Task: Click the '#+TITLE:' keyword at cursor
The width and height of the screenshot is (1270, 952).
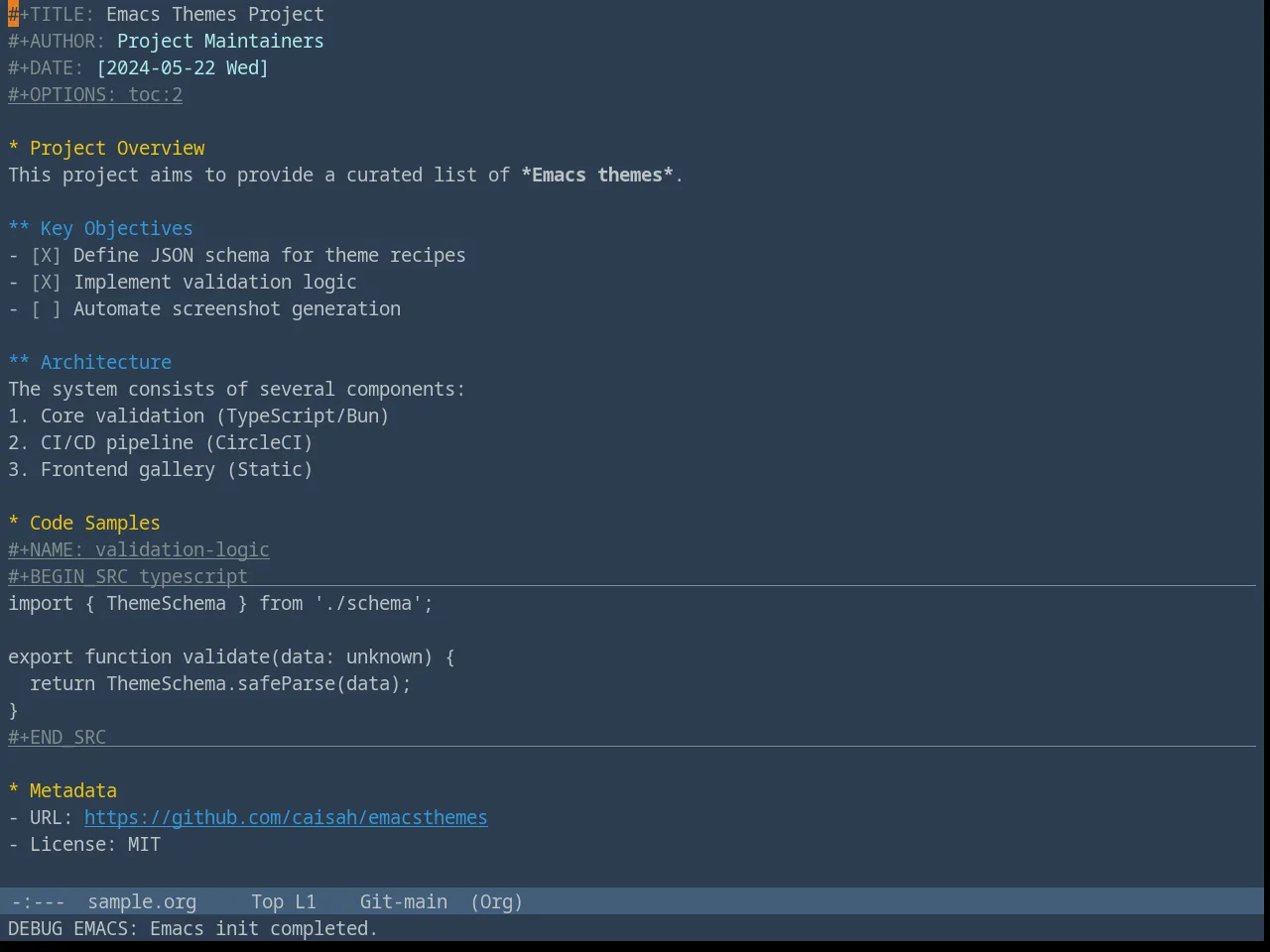Action: [52, 14]
